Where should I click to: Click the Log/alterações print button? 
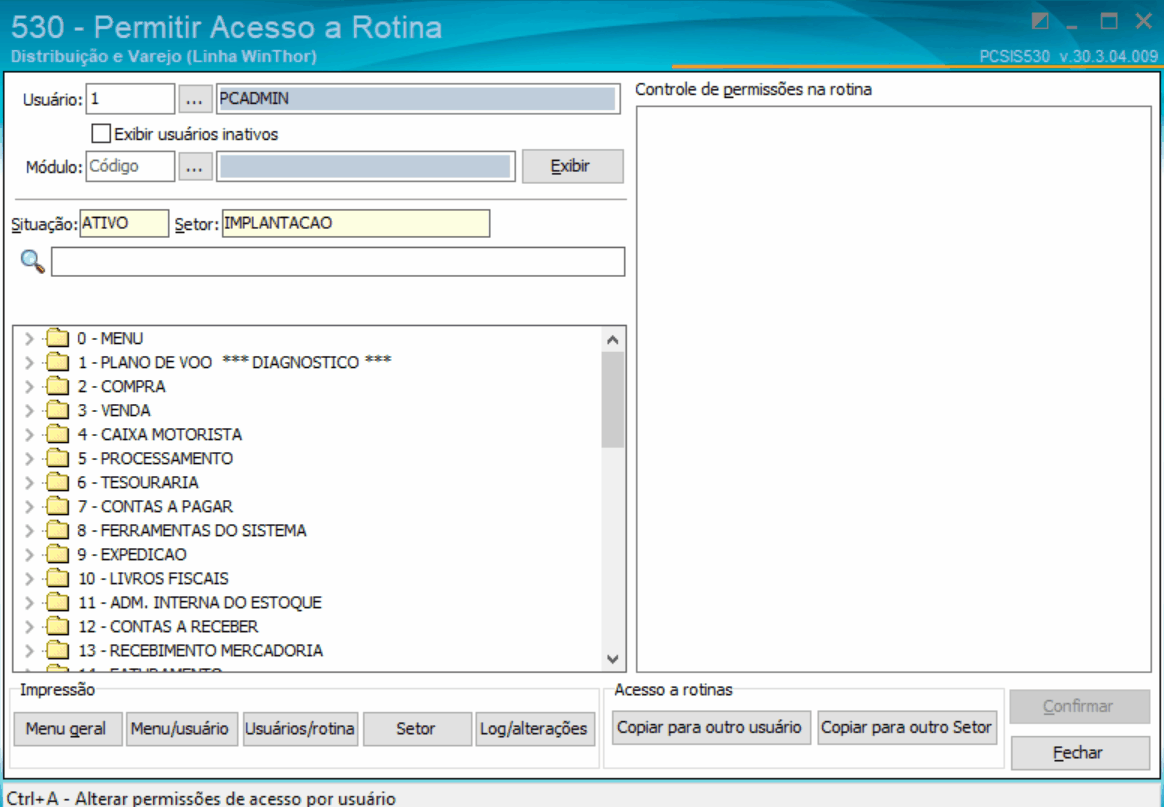(x=533, y=729)
